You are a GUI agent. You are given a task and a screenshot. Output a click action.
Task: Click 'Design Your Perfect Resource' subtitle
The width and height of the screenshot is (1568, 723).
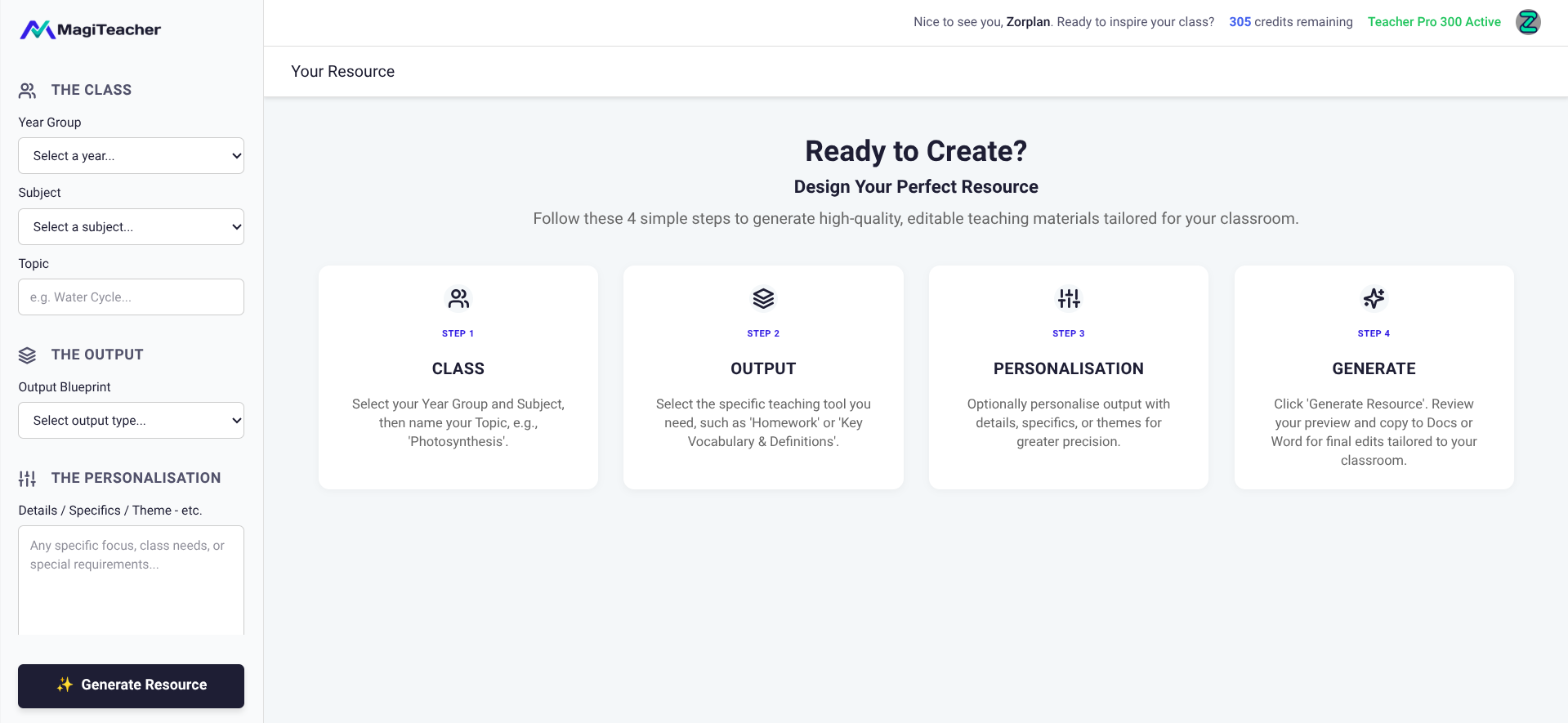coord(916,187)
